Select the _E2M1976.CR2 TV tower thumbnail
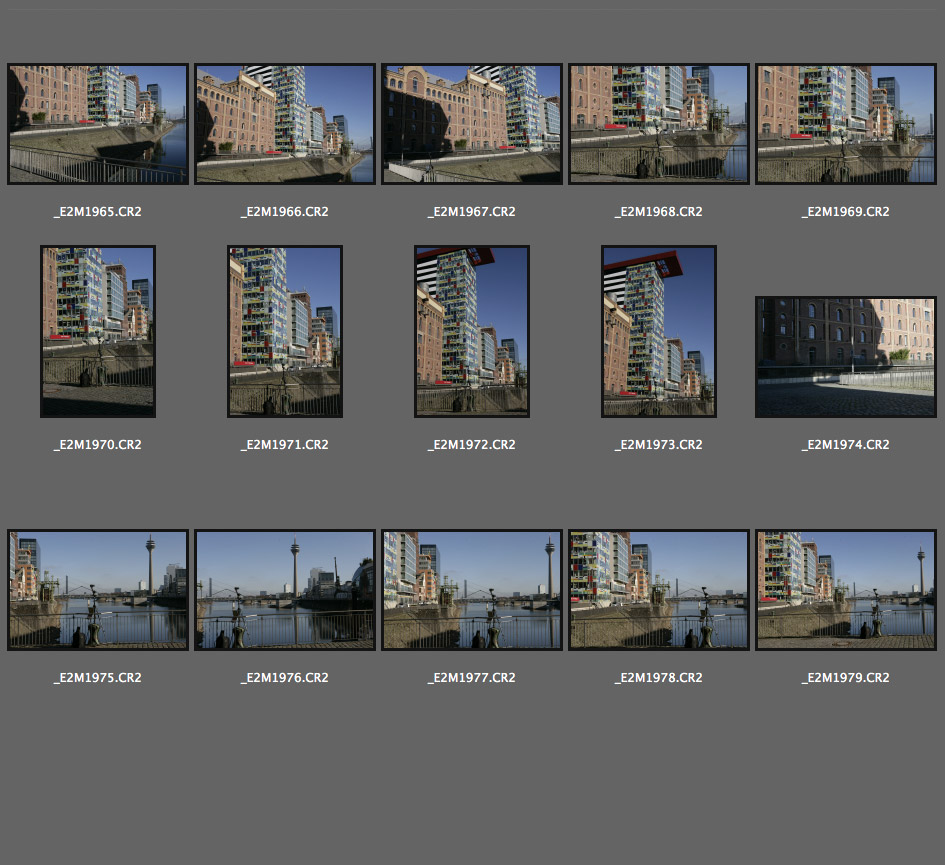 pos(285,590)
